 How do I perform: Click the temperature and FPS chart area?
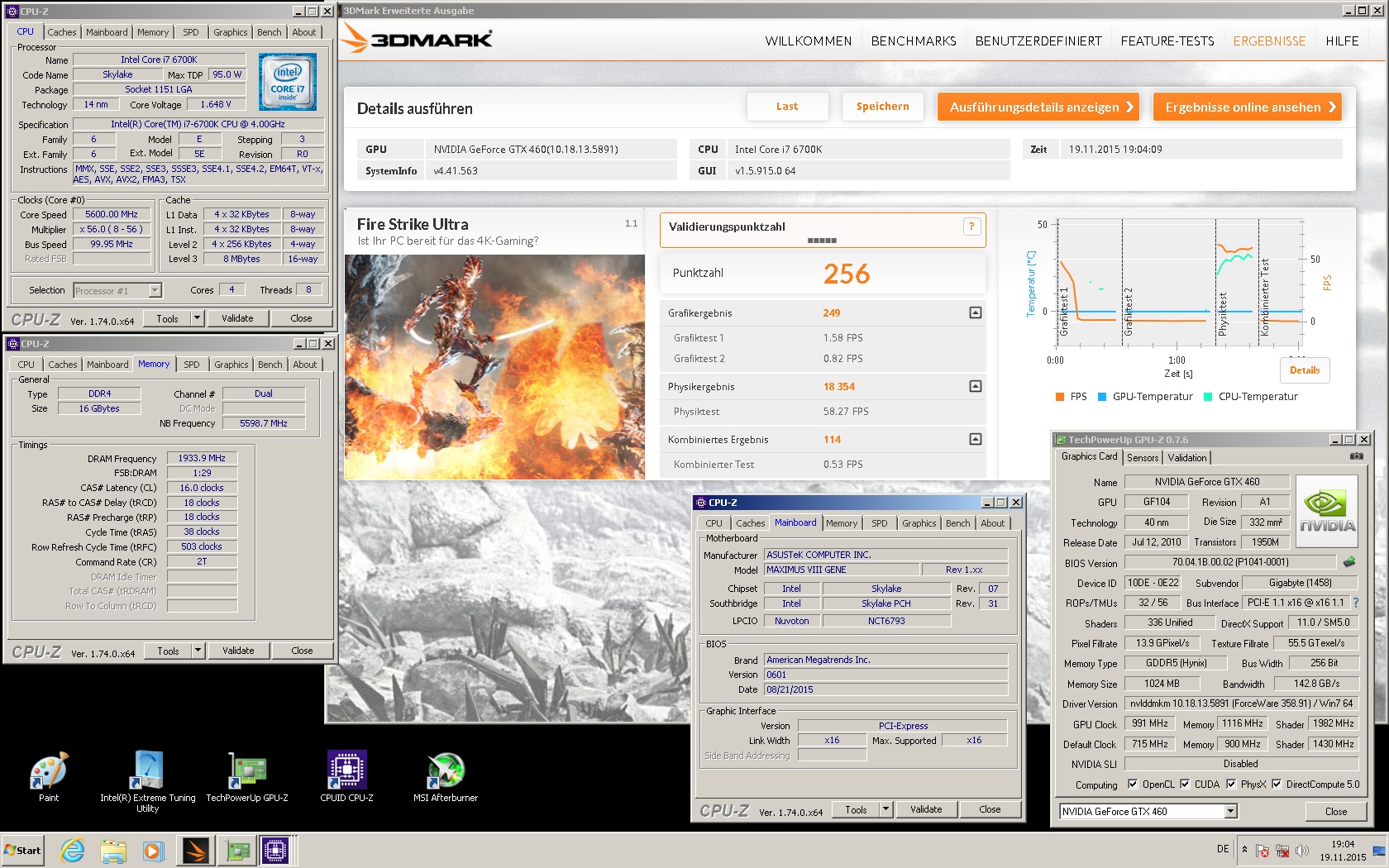[x=1177, y=281]
